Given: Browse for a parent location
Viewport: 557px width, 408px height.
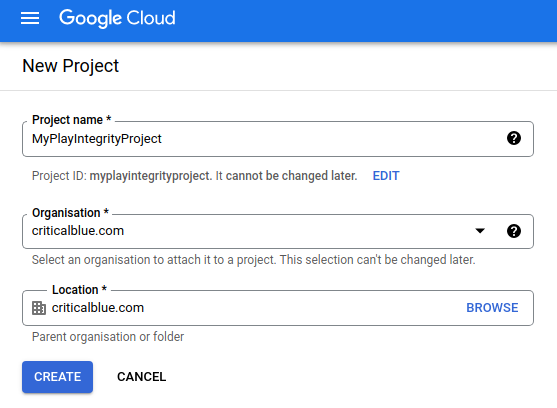Looking at the screenshot, I should pos(492,308).
